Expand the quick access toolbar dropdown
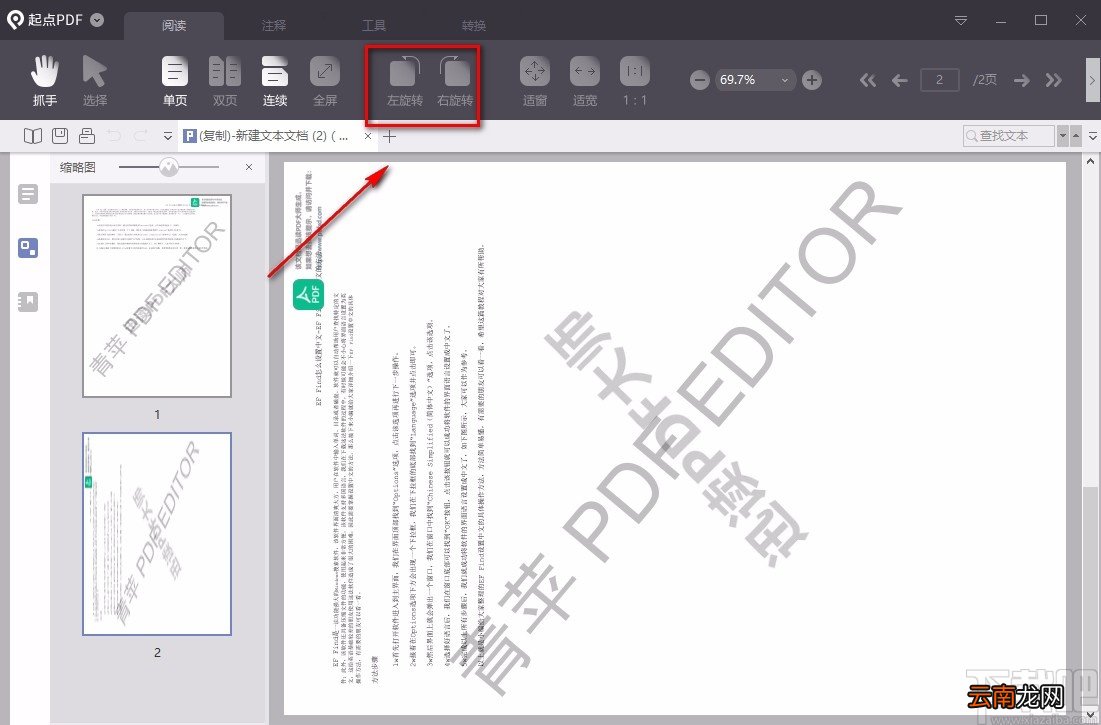Viewport: 1101px width, 725px height. pos(167,136)
